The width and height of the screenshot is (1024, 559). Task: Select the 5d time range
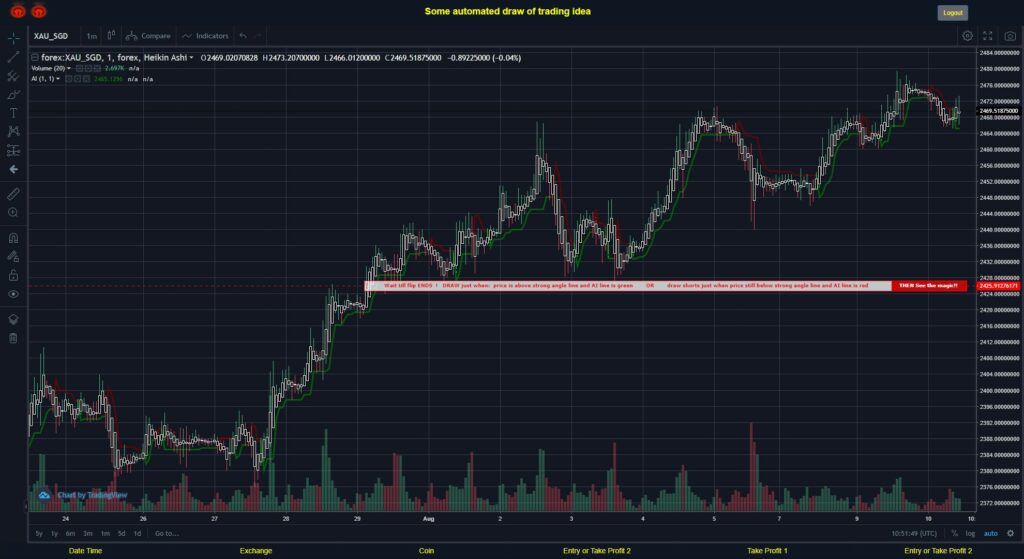click(x=121, y=534)
